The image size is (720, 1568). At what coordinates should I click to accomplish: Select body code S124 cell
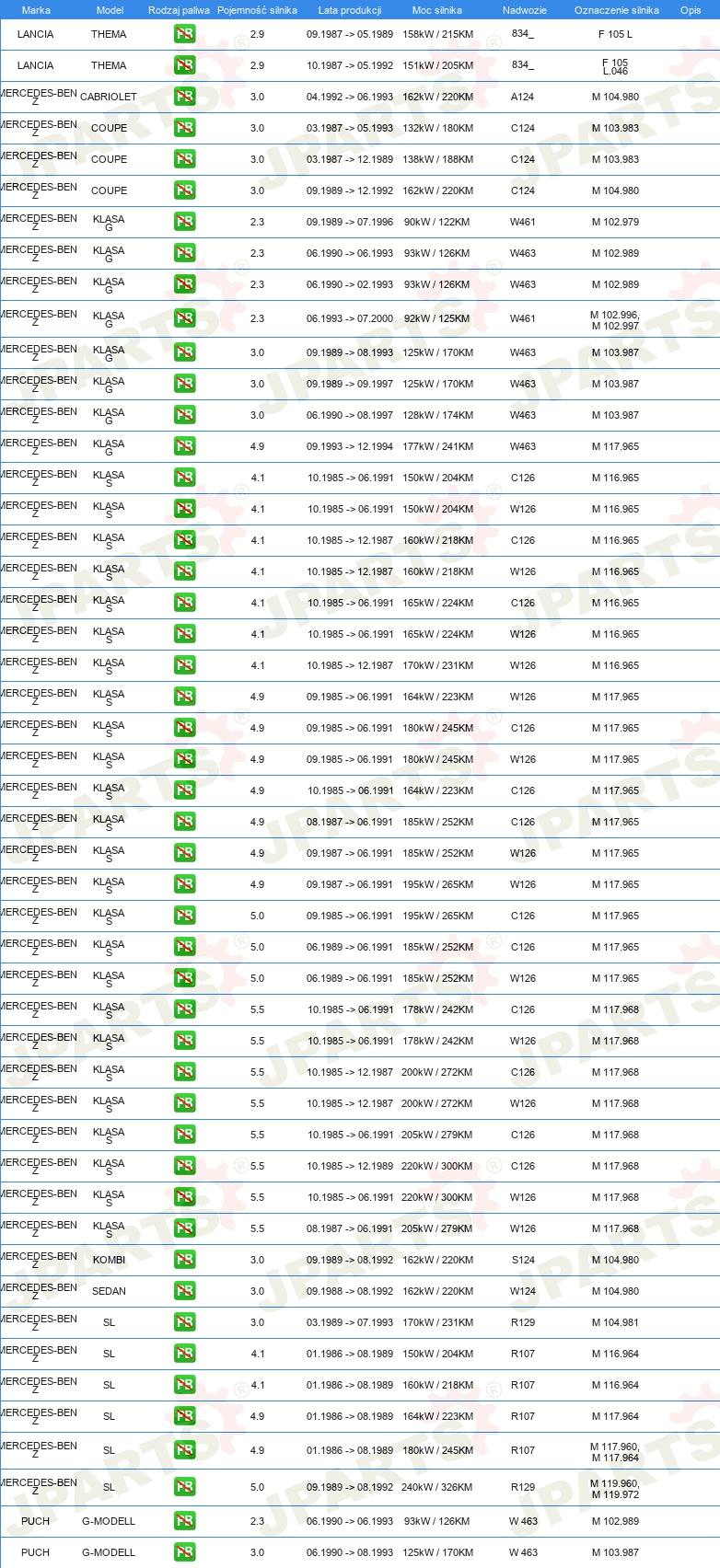[x=522, y=1260]
